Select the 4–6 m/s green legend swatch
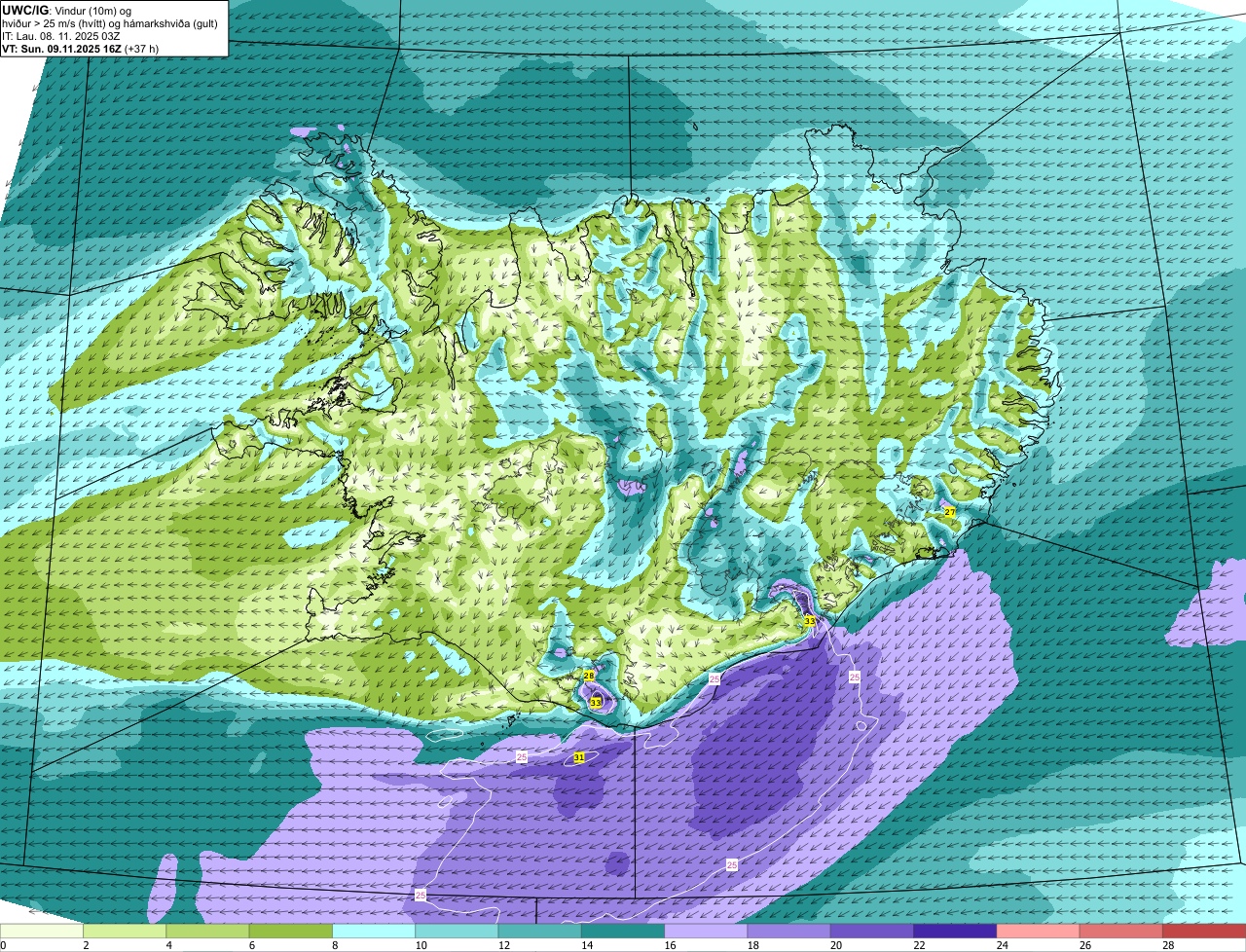The image size is (1246, 952). [x=207, y=931]
